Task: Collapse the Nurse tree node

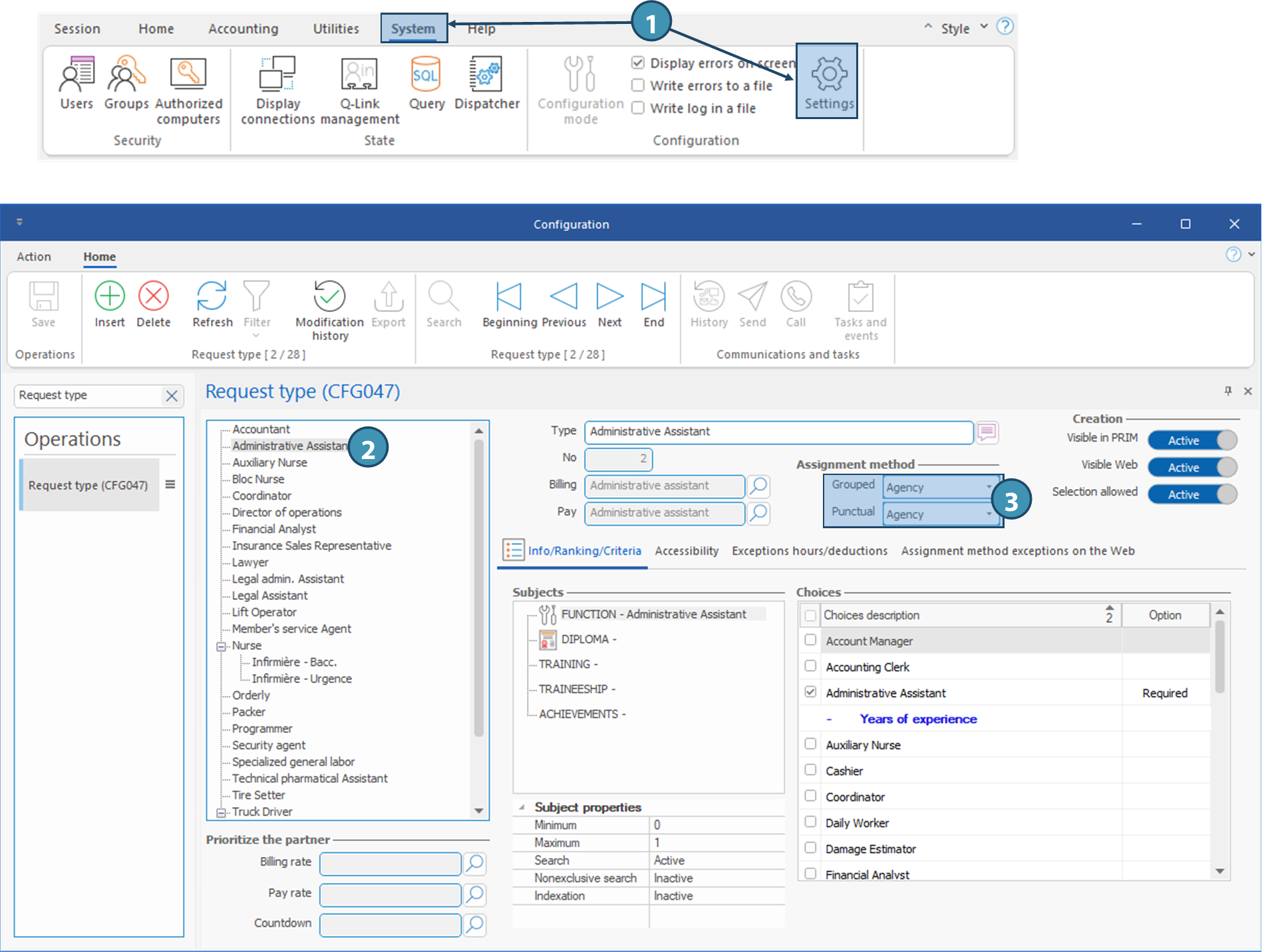Action: click(x=221, y=646)
